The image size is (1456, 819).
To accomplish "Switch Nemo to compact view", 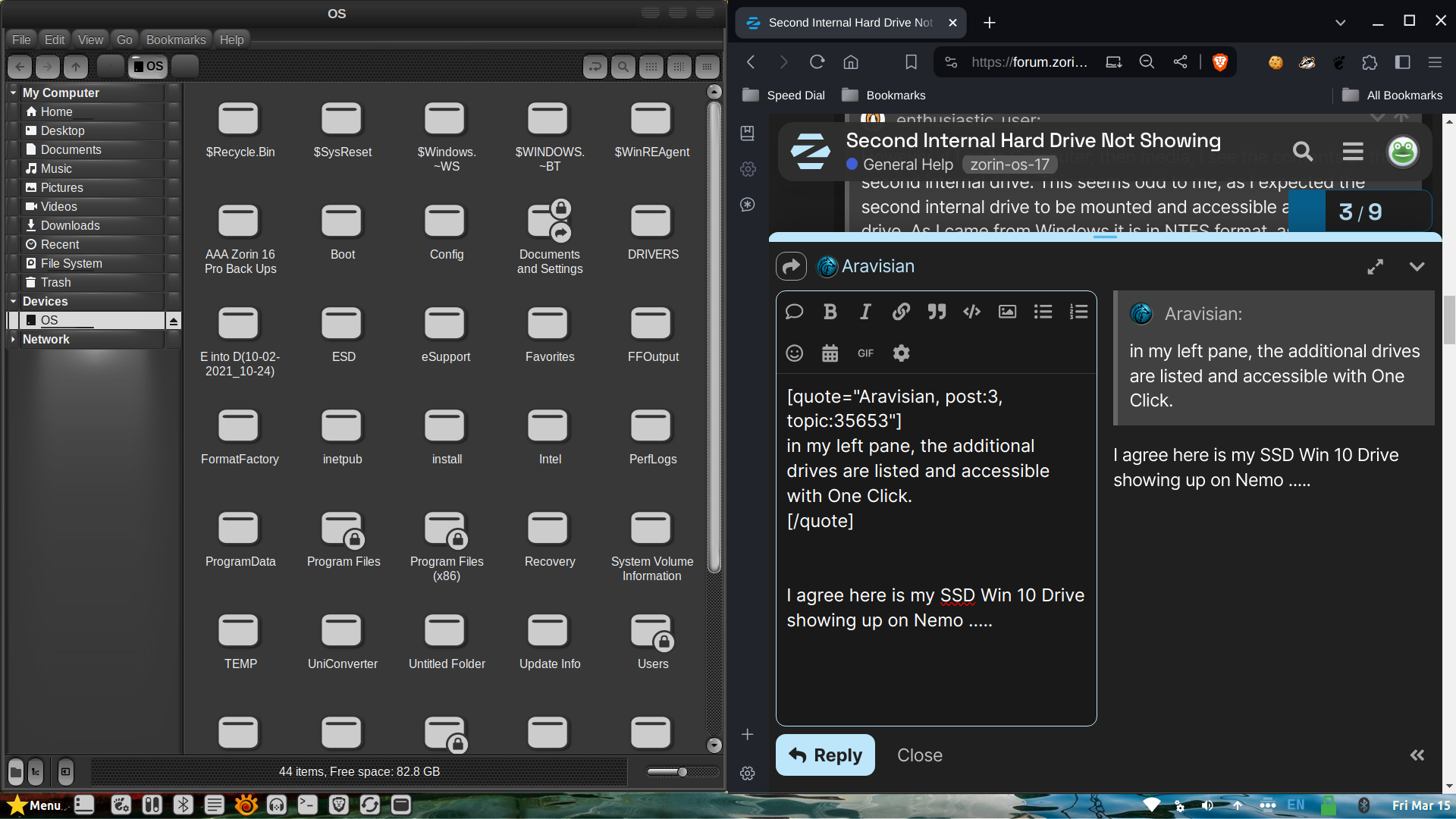I will coord(708,67).
